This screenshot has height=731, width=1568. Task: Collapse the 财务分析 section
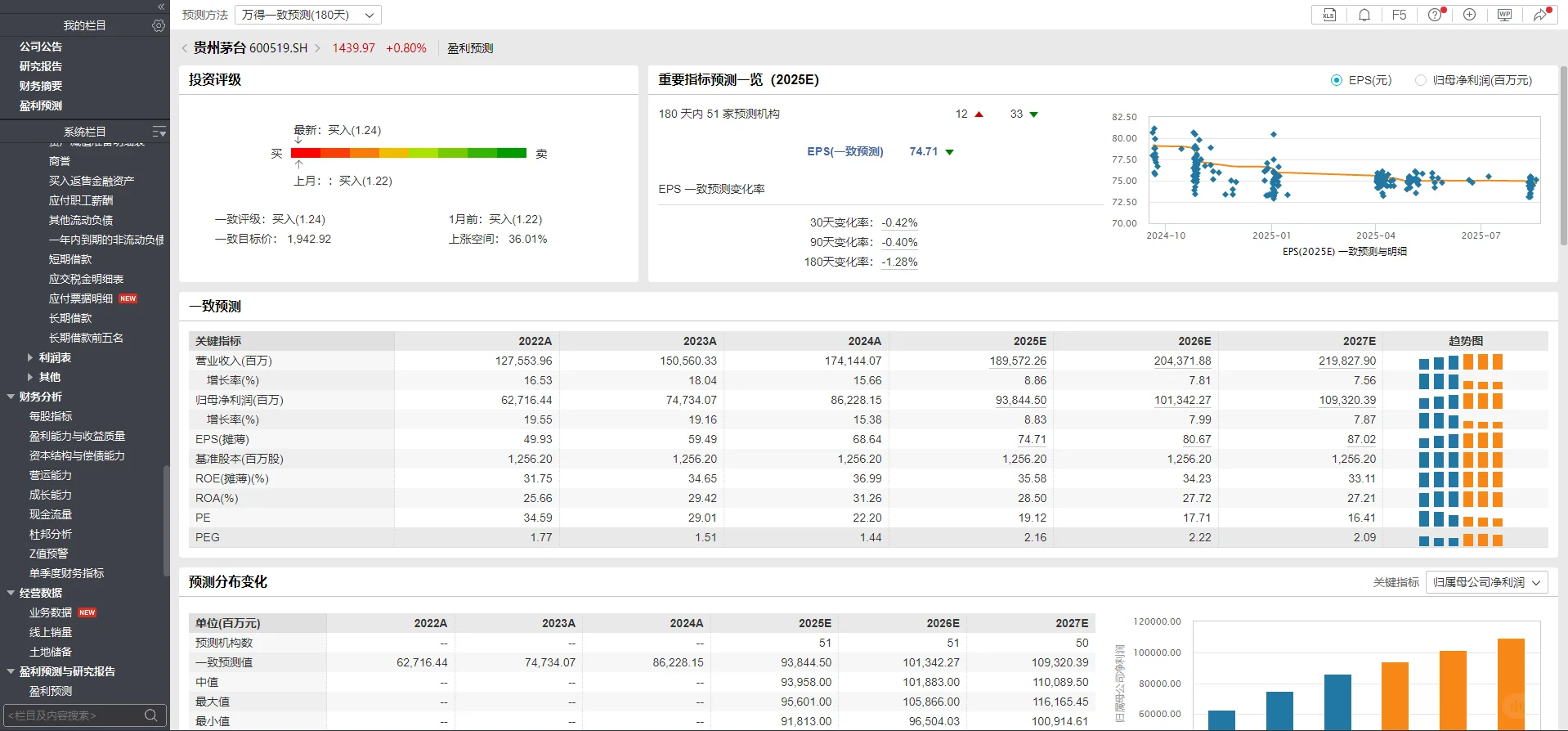point(11,397)
